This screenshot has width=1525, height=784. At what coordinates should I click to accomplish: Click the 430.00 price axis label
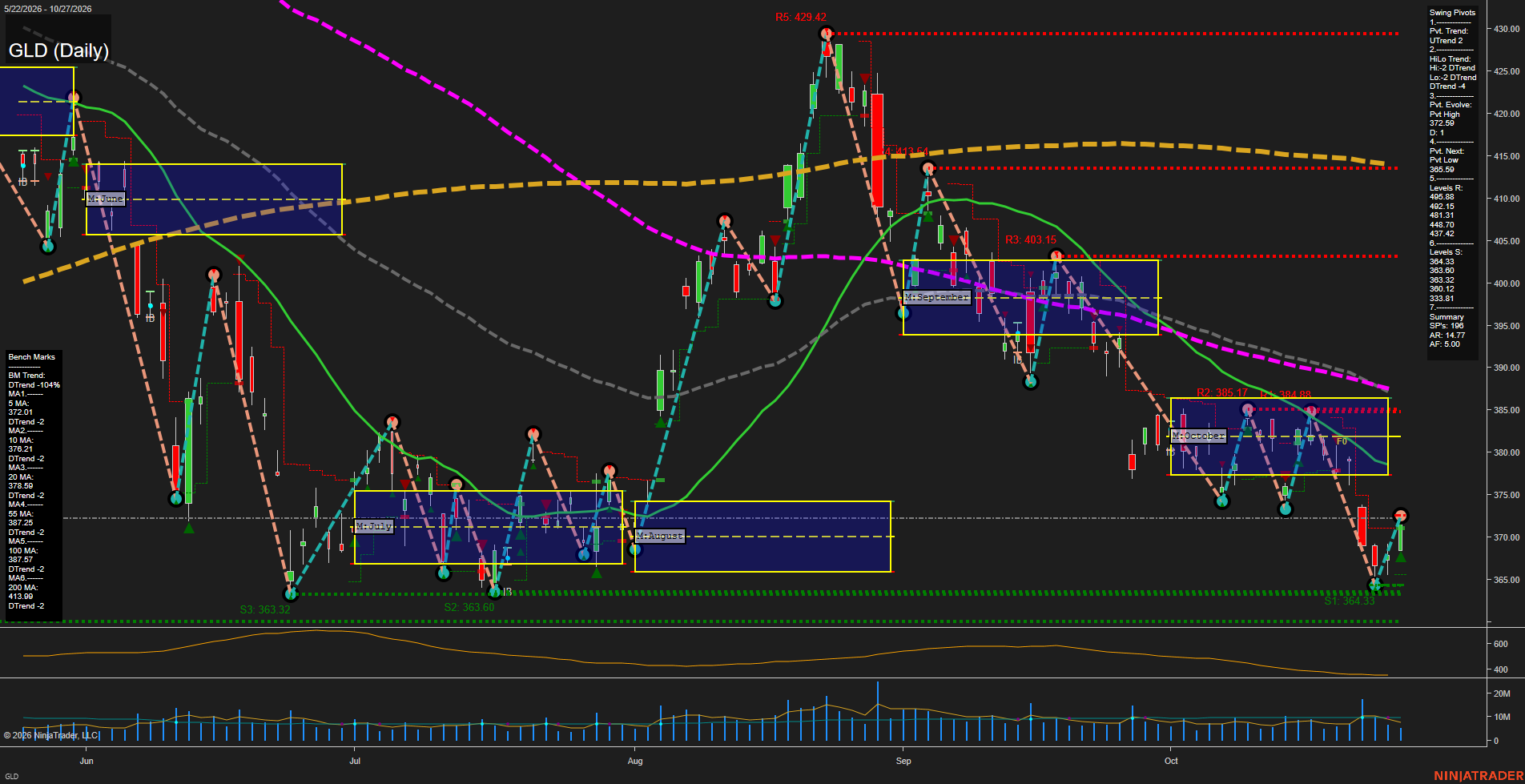click(1506, 29)
